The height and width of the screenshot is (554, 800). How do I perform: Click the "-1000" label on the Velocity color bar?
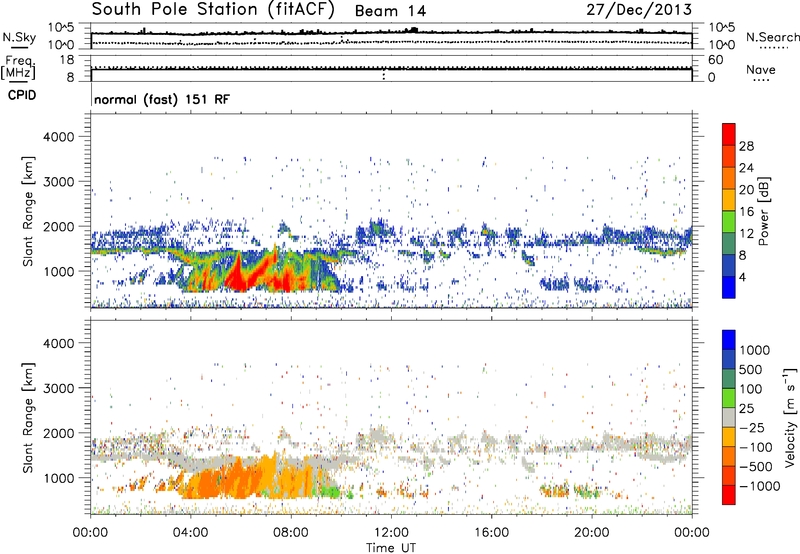(x=759, y=486)
